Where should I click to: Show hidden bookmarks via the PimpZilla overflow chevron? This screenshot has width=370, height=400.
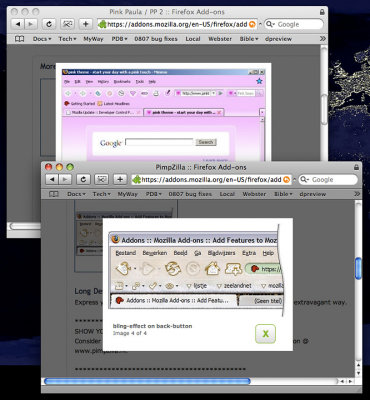click(357, 194)
